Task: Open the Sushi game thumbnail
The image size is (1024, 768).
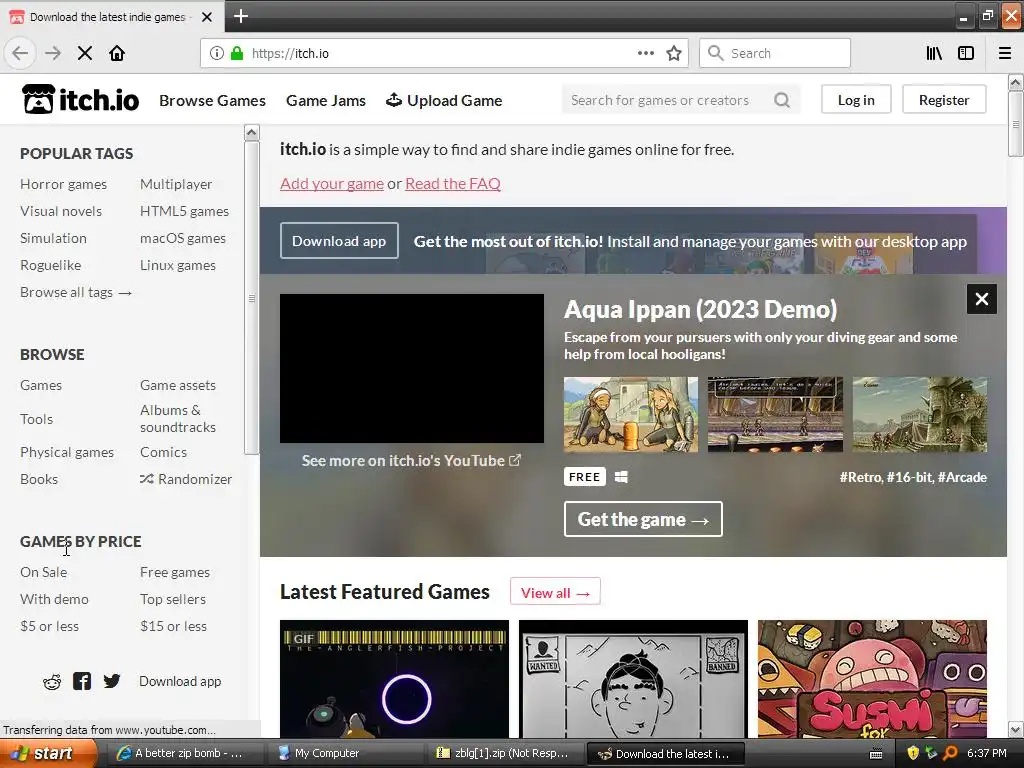Action: [x=872, y=679]
